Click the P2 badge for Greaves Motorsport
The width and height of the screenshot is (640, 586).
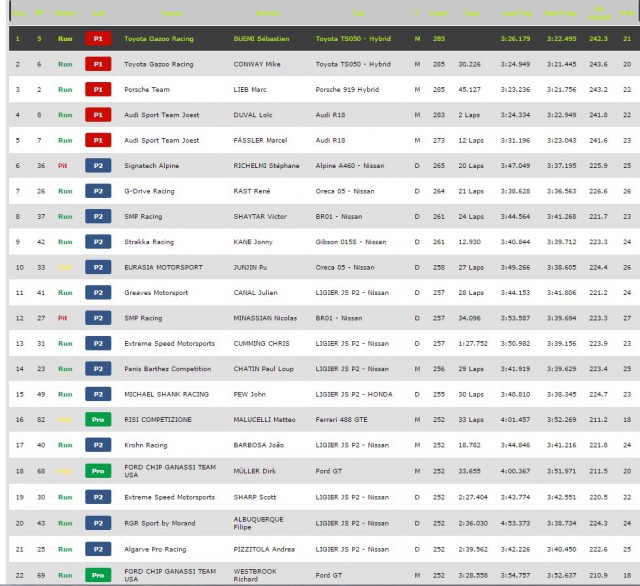[98, 293]
